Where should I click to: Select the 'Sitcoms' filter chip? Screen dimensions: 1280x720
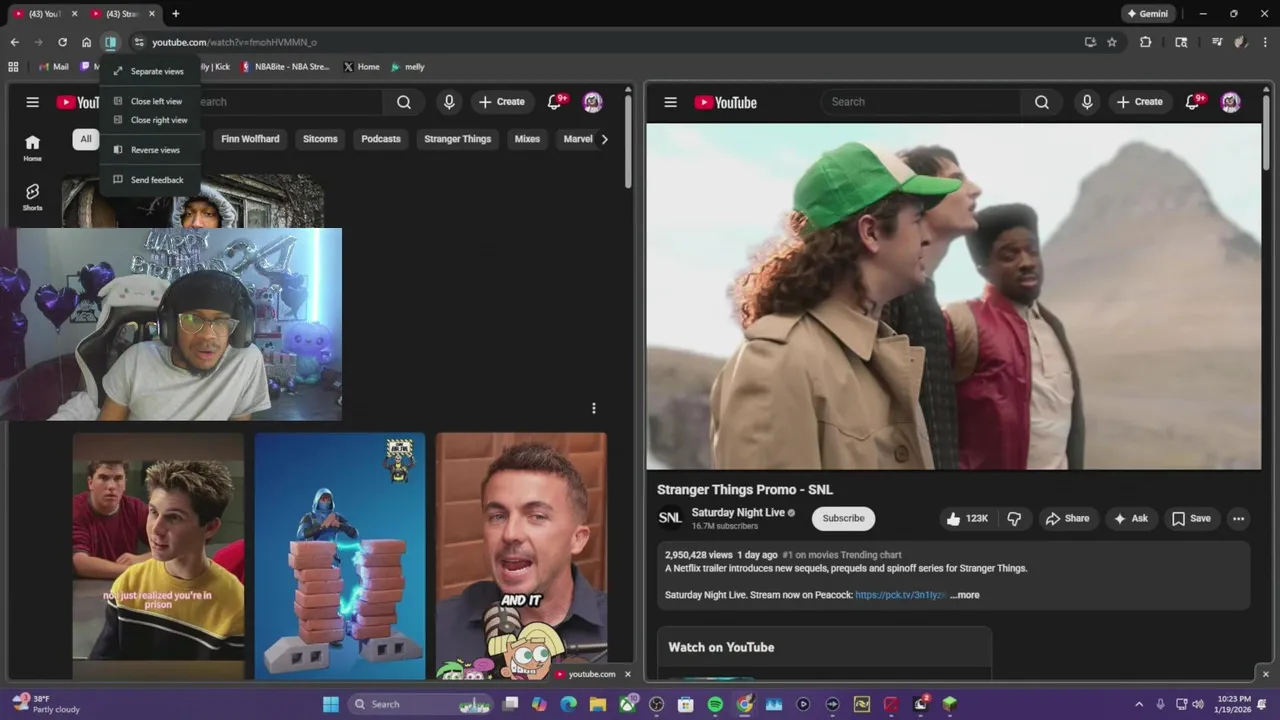click(320, 139)
